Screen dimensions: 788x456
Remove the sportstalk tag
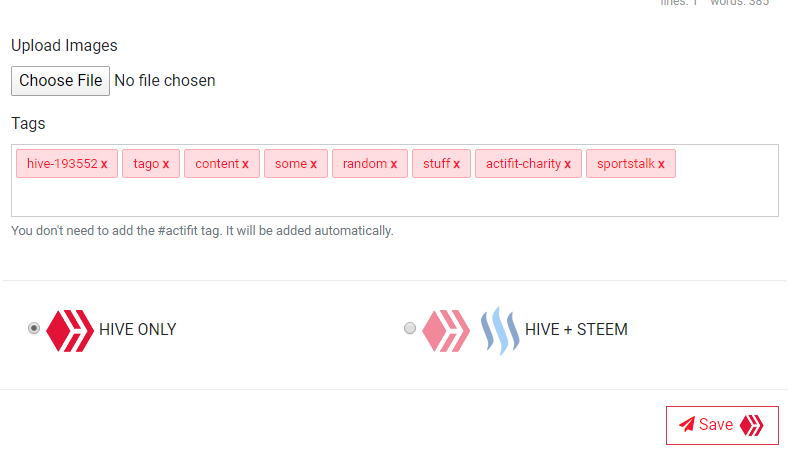(661, 164)
